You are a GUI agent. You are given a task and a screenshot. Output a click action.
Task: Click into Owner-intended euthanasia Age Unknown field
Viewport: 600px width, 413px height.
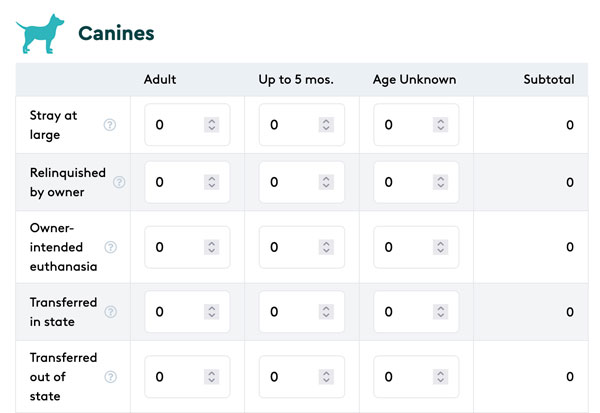pos(416,247)
